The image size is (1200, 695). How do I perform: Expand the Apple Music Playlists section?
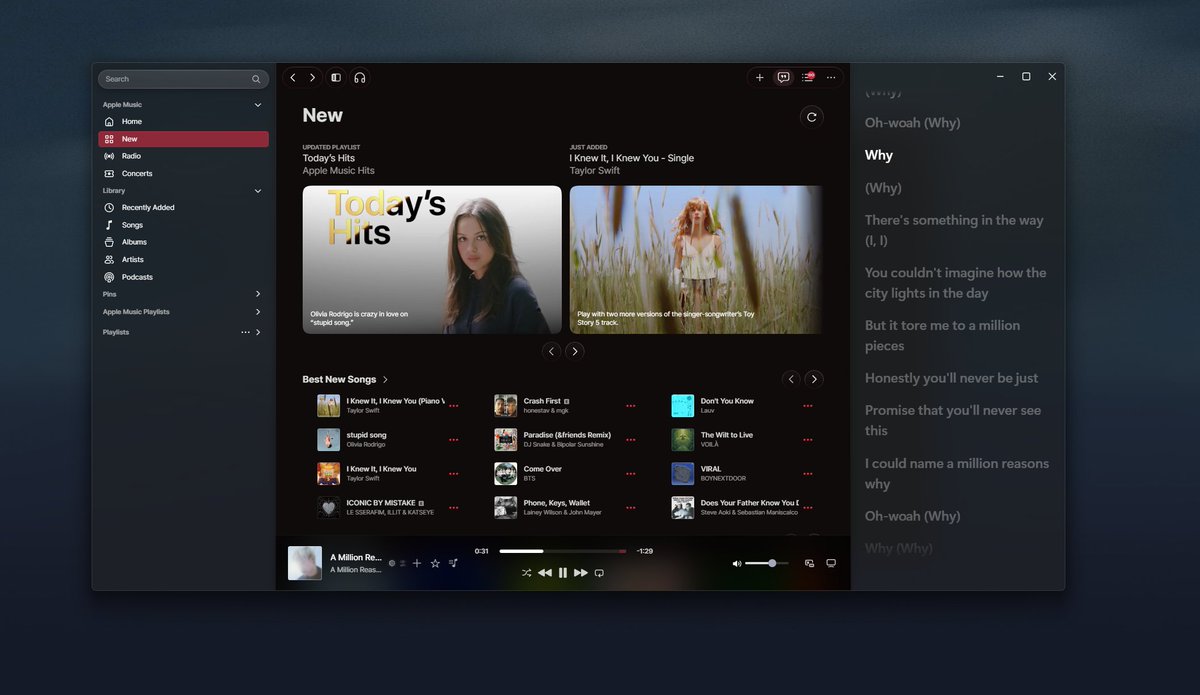[258, 312]
